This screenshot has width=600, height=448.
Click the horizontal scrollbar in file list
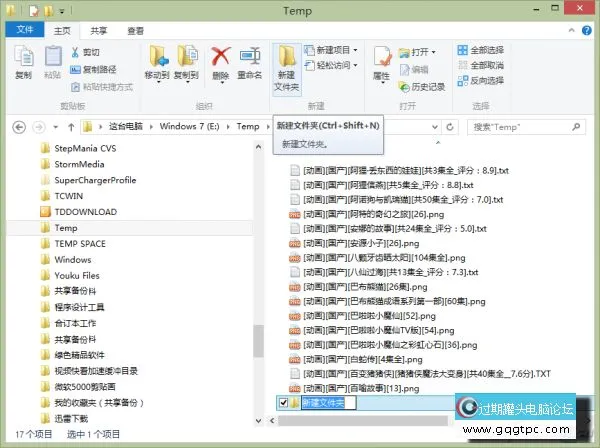coord(363,421)
